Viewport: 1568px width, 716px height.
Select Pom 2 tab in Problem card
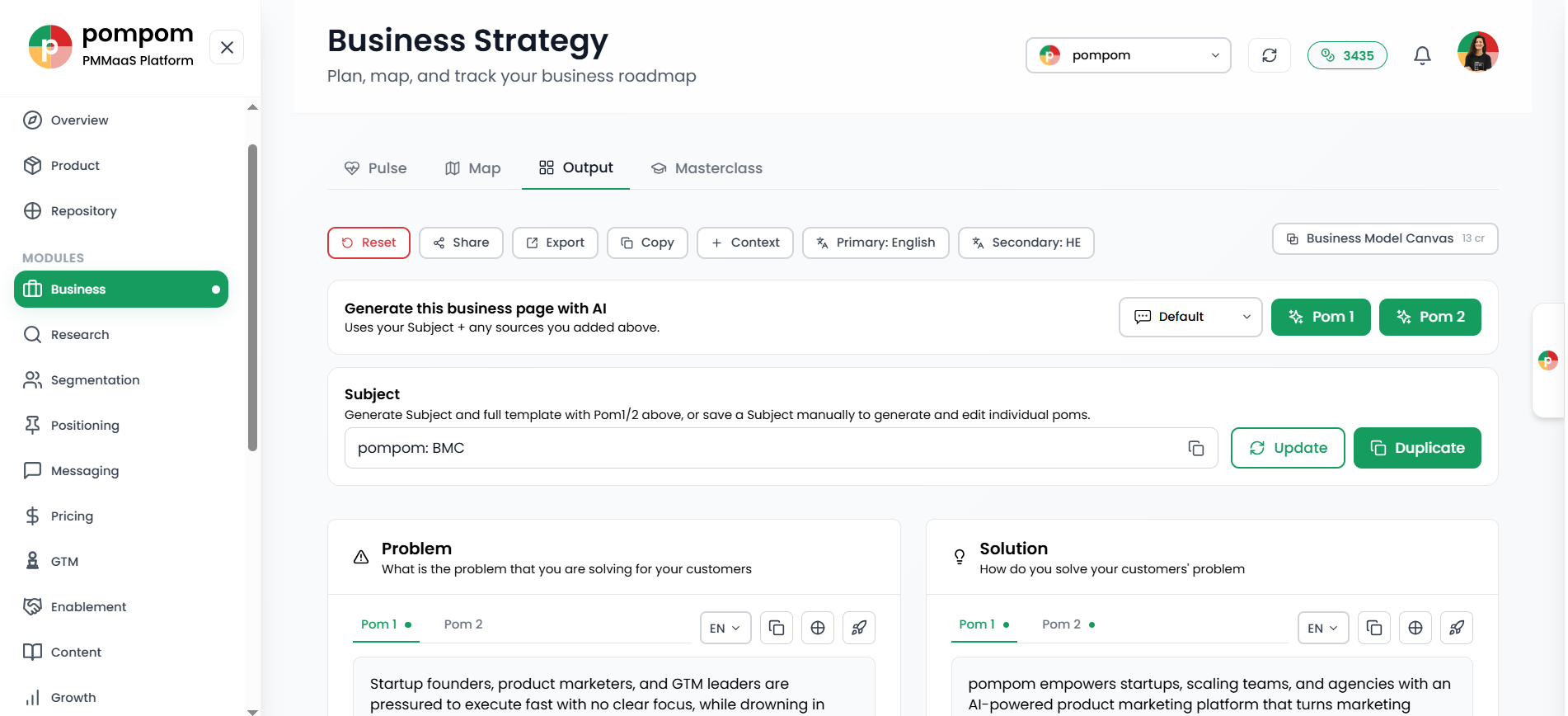463,624
